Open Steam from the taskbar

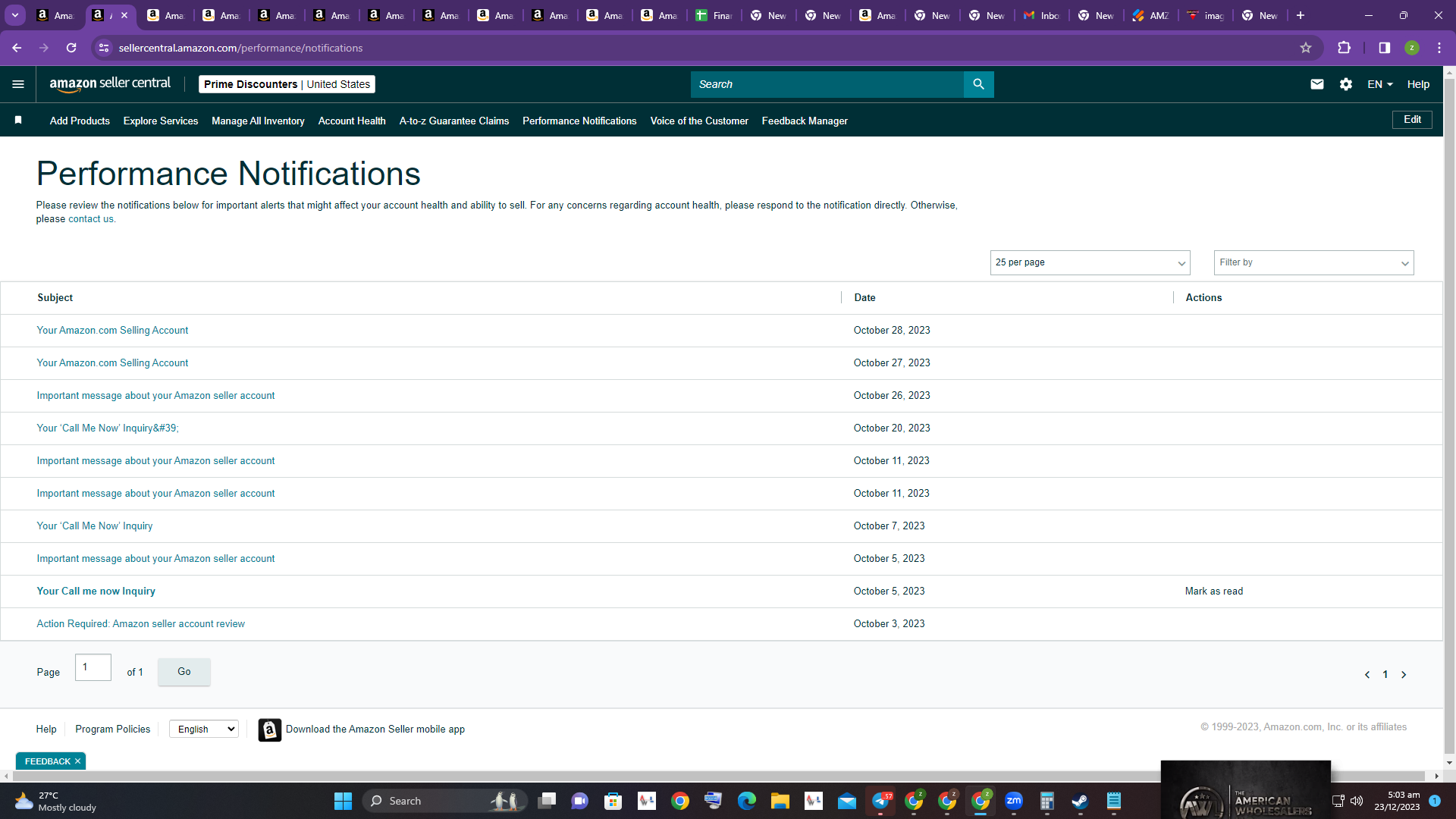(1080, 801)
